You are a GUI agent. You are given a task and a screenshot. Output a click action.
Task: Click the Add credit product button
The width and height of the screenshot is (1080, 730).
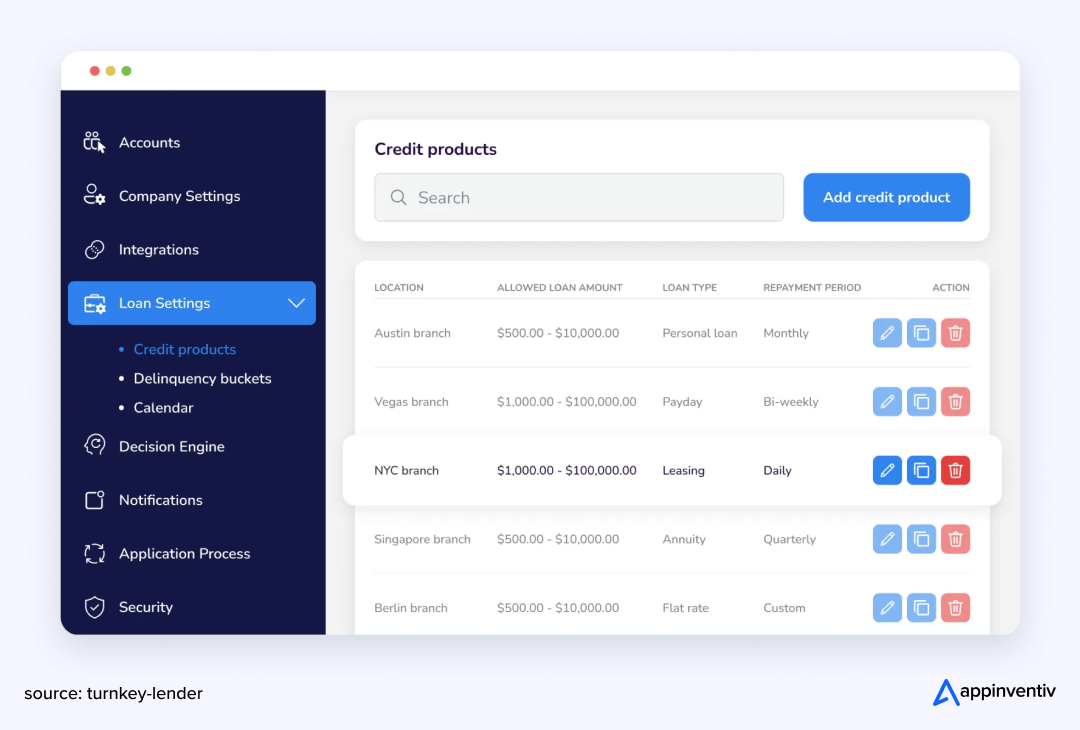tap(886, 197)
